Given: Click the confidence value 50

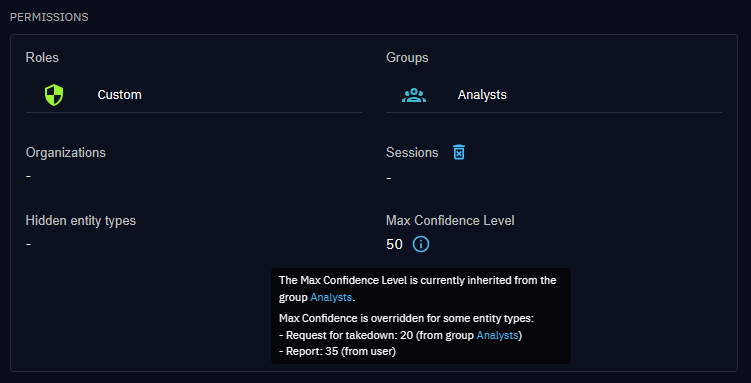Looking at the screenshot, I should pyautogui.click(x=394, y=245).
